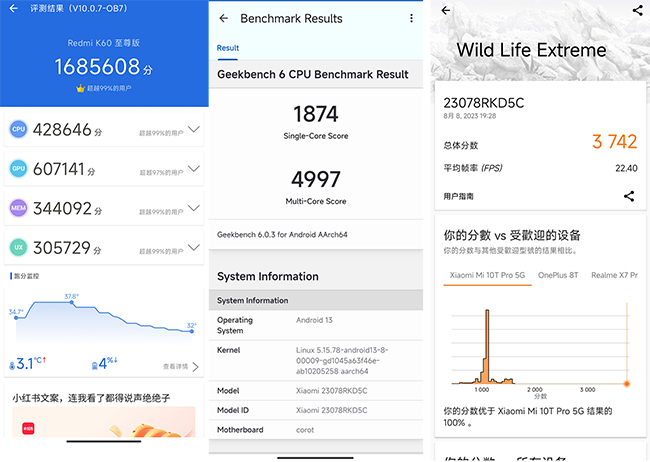Tap 总体分数 score 3 742
Image resolution: width=650 pixels, height=462 pixels.
(614, 142)
